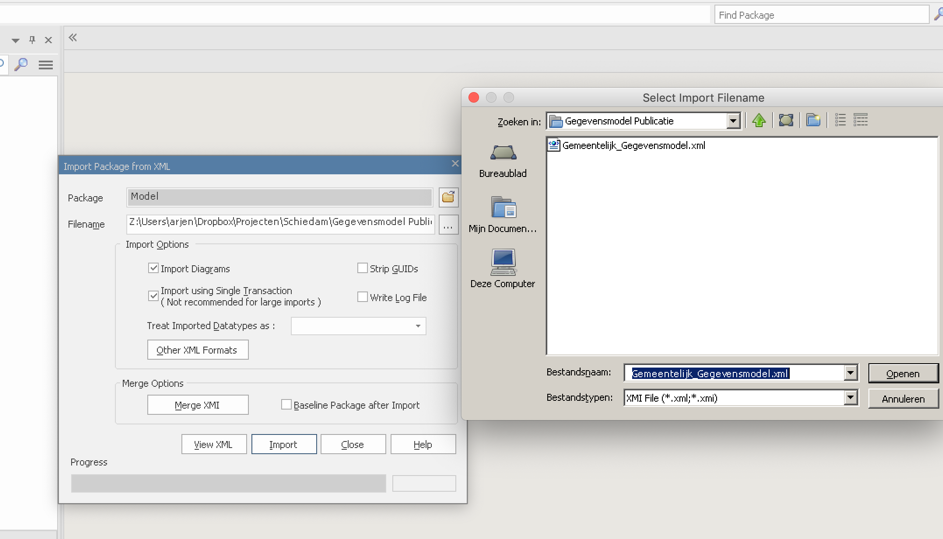Open the Bestandstypen file type dropdown

click(850, 398)
